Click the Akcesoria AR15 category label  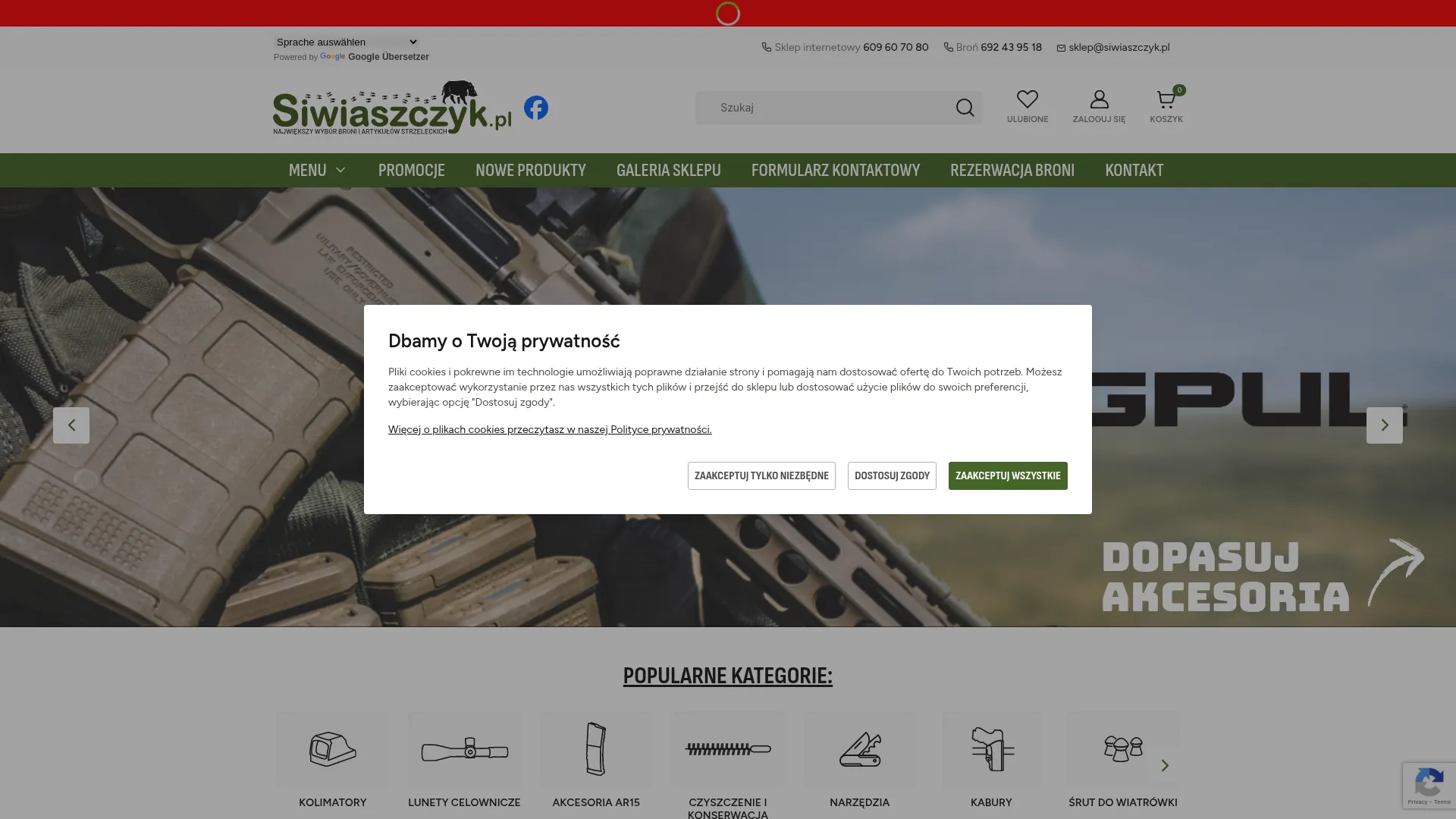tap(596, 802)
